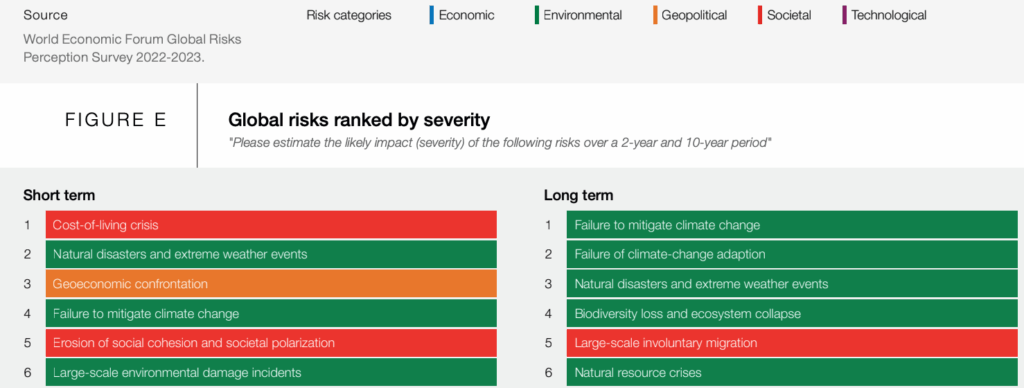1024x388 pixels.
Task: Click the 'Risk categories' label
Action: pos(349,16)
